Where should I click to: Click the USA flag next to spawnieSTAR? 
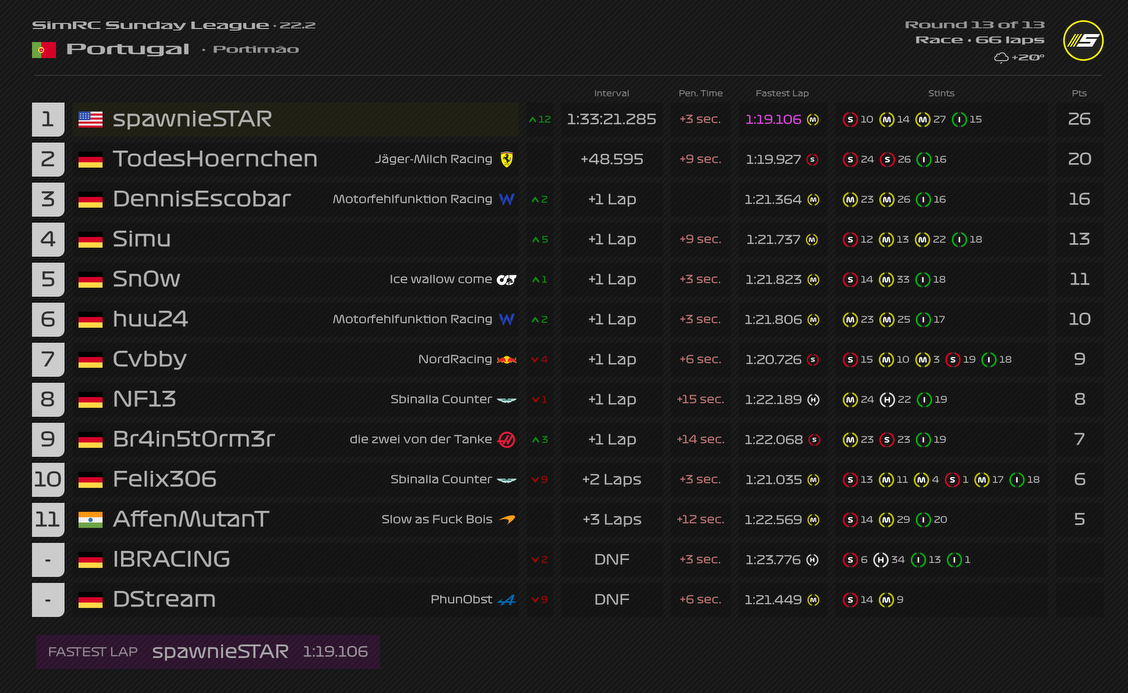(x=91, y=119)
